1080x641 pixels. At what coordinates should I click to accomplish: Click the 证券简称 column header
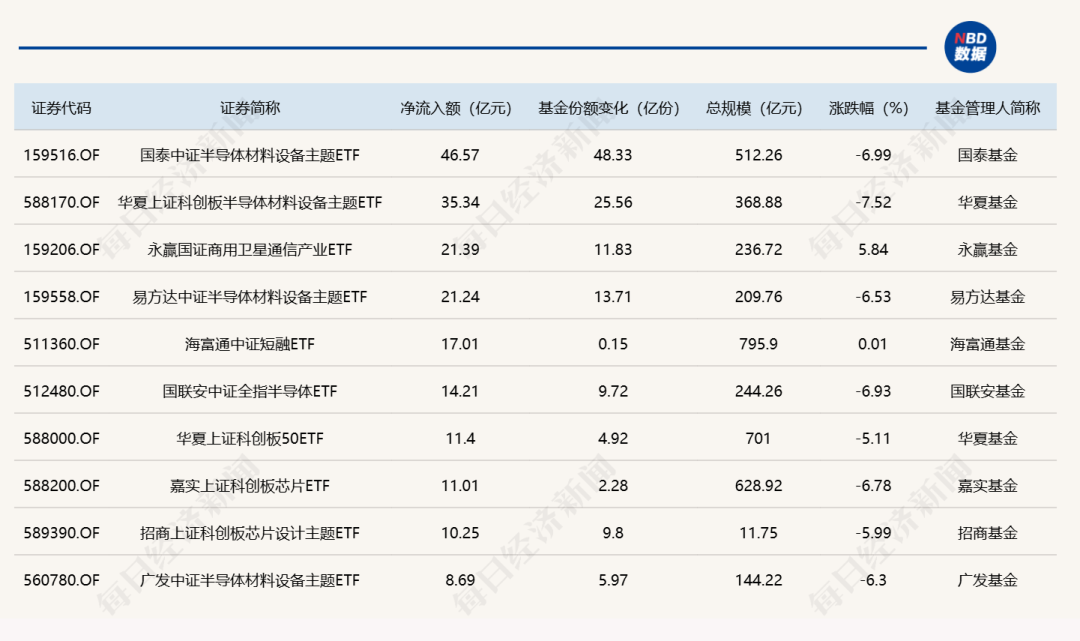[250, 108]
